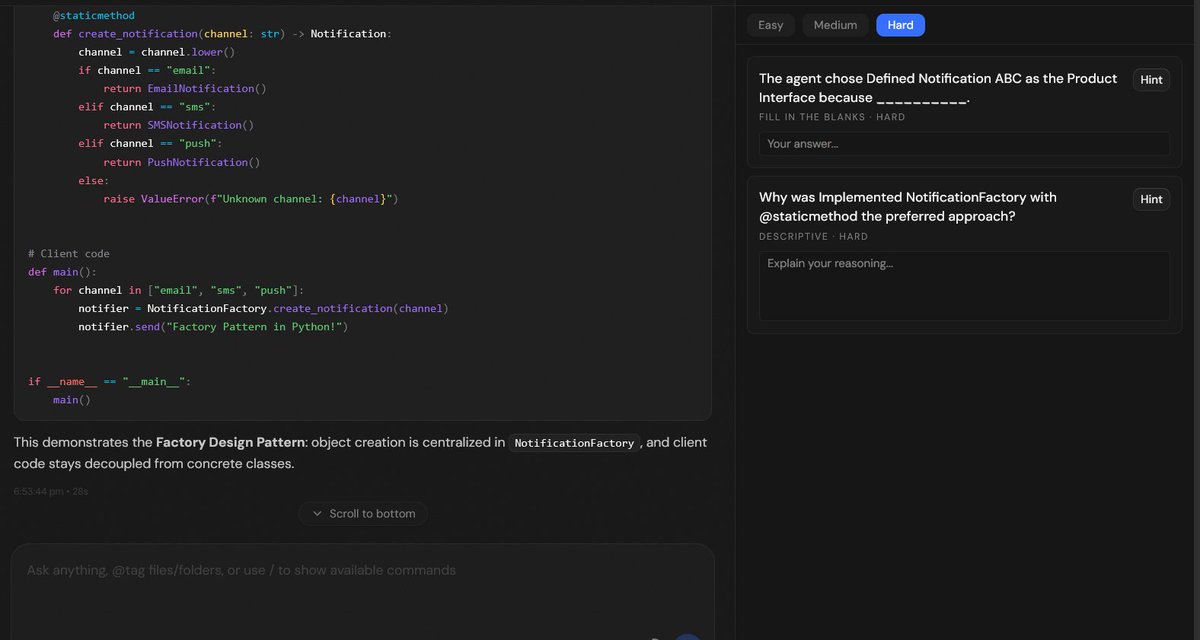
Task: Click the 'notifier.send' code line
Action: coord(213,327)
